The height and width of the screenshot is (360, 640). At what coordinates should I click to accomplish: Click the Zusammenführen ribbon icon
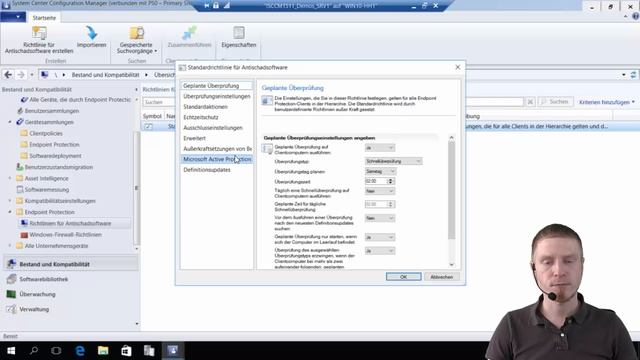point(189,33)
